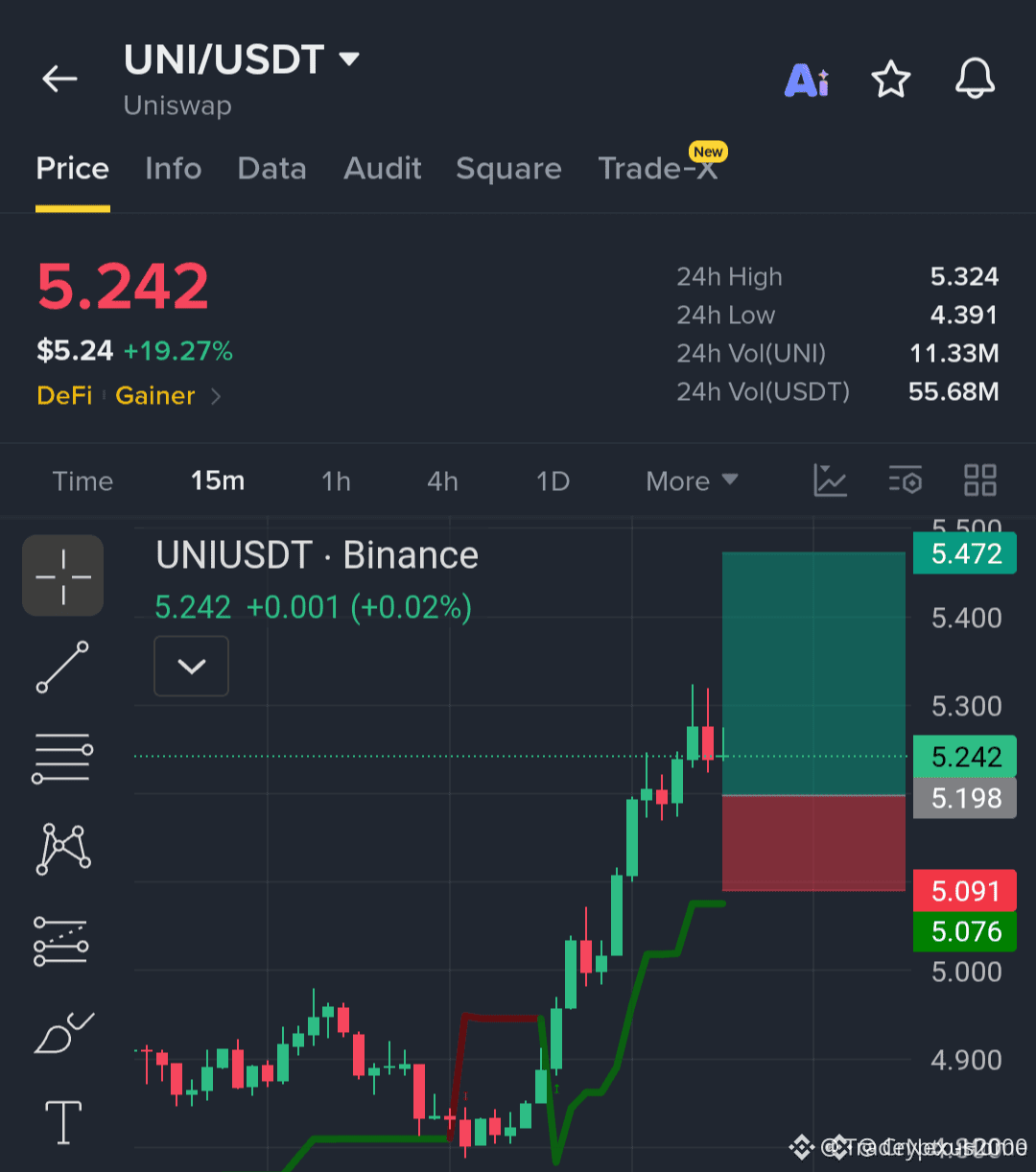1036x1172 pixels.
Task: Select the position projection tool
Action: (x=63, y=940)
